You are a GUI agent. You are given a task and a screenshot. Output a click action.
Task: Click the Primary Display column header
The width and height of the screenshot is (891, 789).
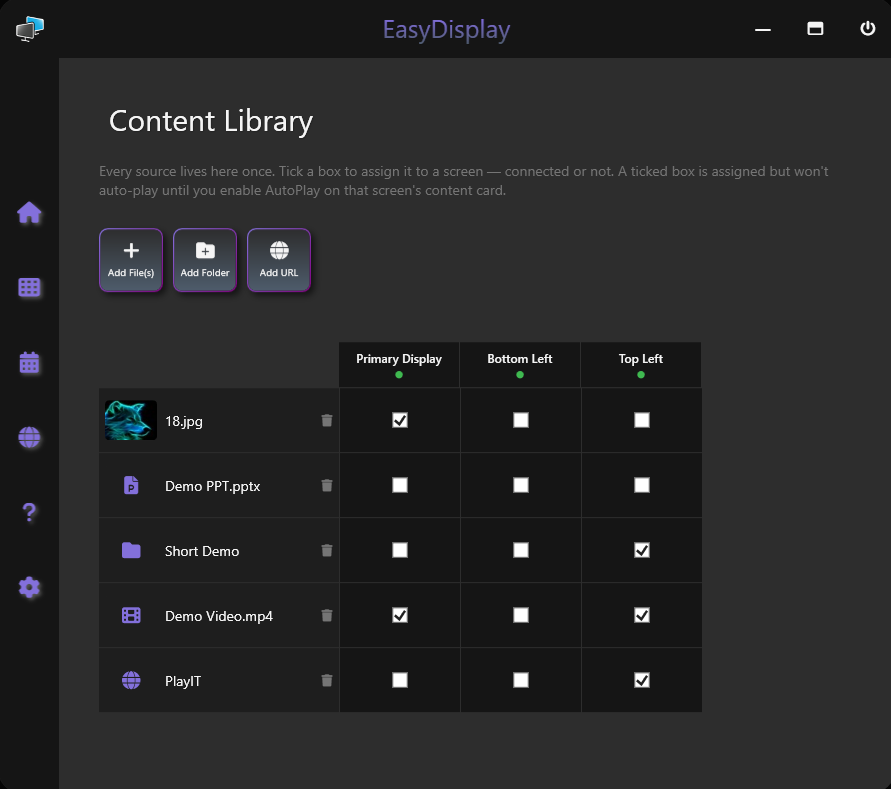pyautogui.click(x=399, y=365)
